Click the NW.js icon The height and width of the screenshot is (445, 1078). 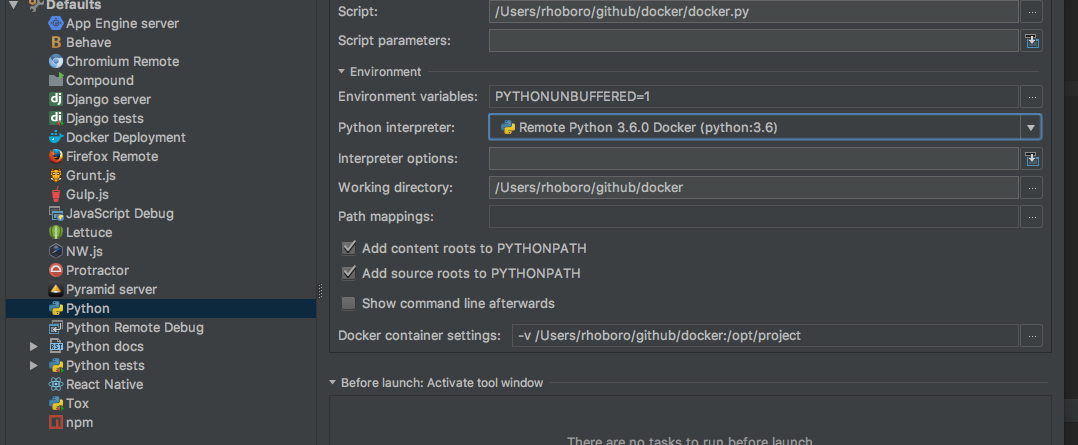tap(56, 252)
